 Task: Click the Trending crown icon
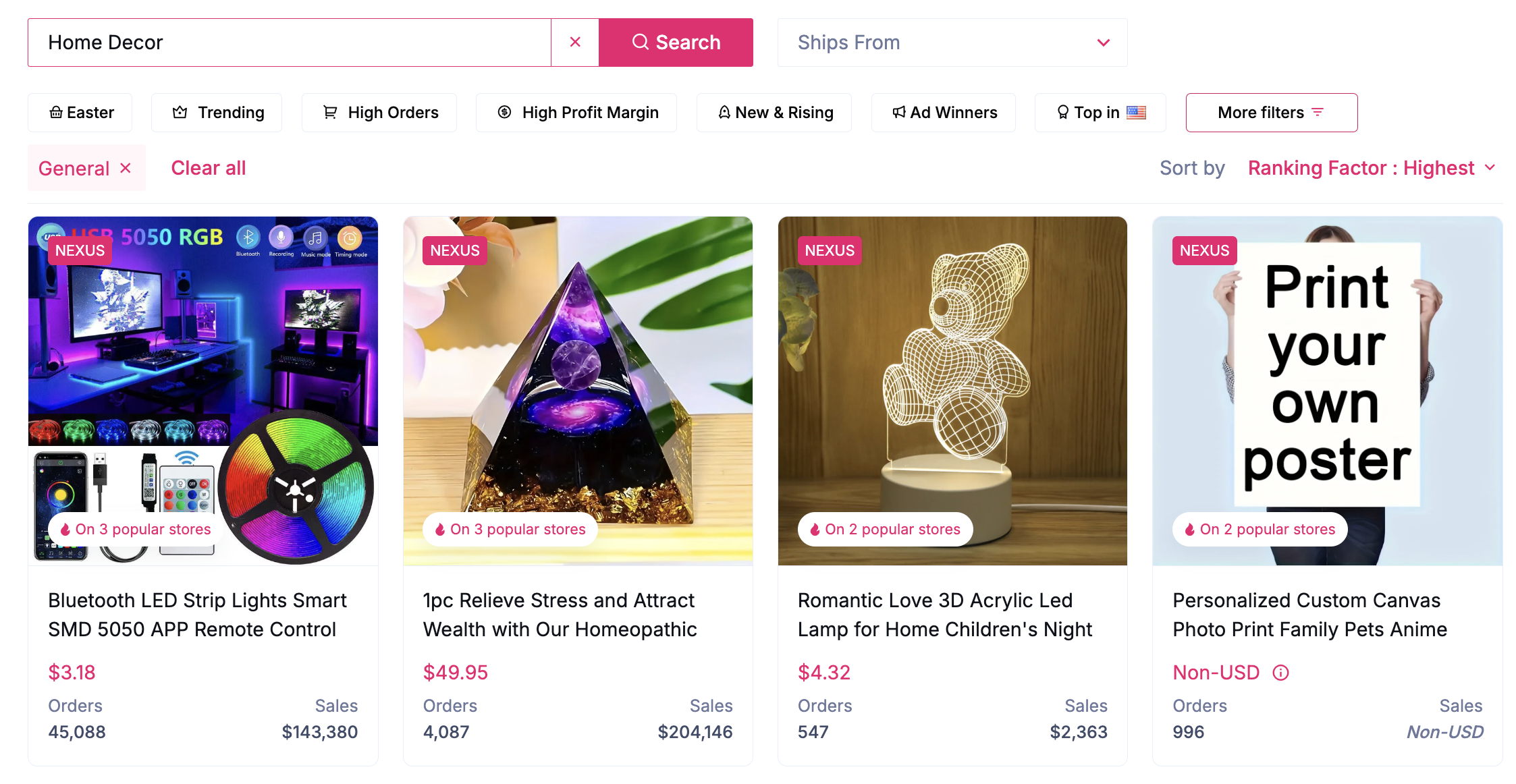coord(179,112)
